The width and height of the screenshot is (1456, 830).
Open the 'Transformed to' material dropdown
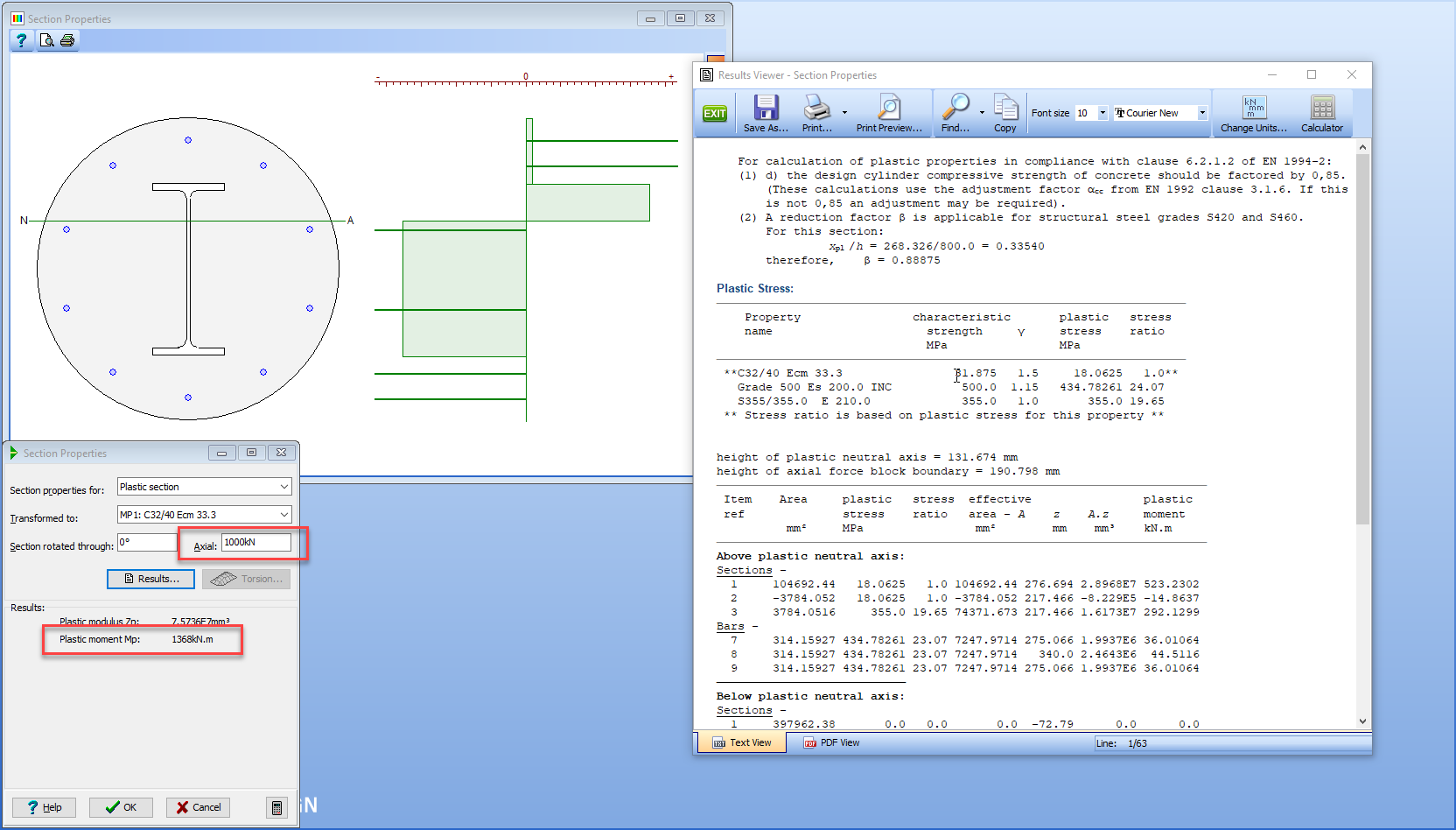[x=284, y=515]
